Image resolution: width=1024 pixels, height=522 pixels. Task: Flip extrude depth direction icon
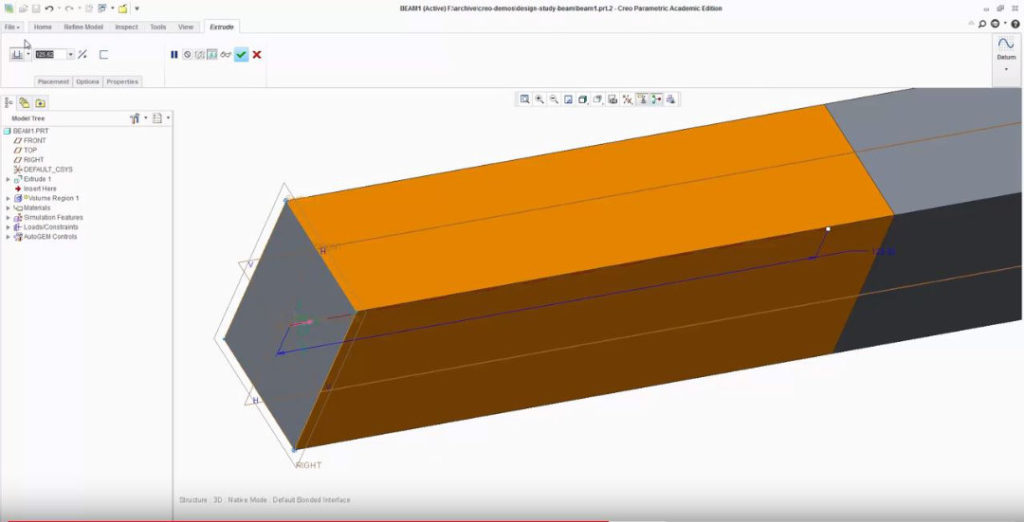pyautogui.click(x=82, y=54)
